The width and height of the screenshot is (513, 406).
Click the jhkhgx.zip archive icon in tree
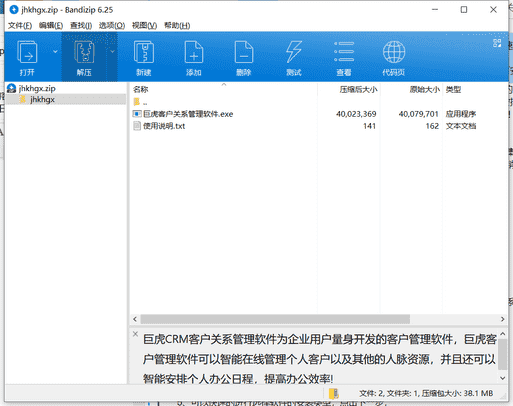(11, 88)
